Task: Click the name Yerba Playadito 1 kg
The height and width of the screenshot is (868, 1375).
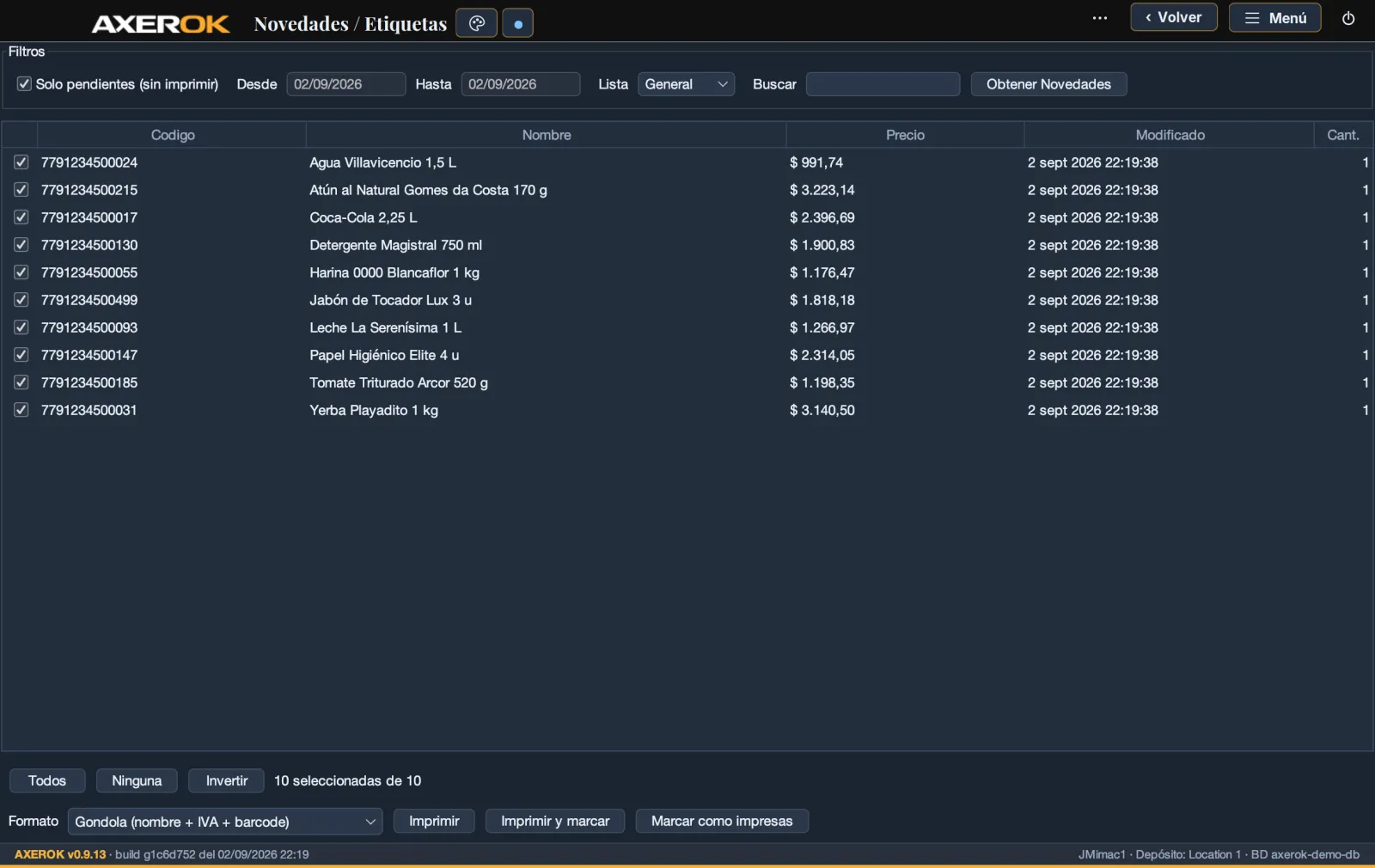Action: [x=374, y=410]
